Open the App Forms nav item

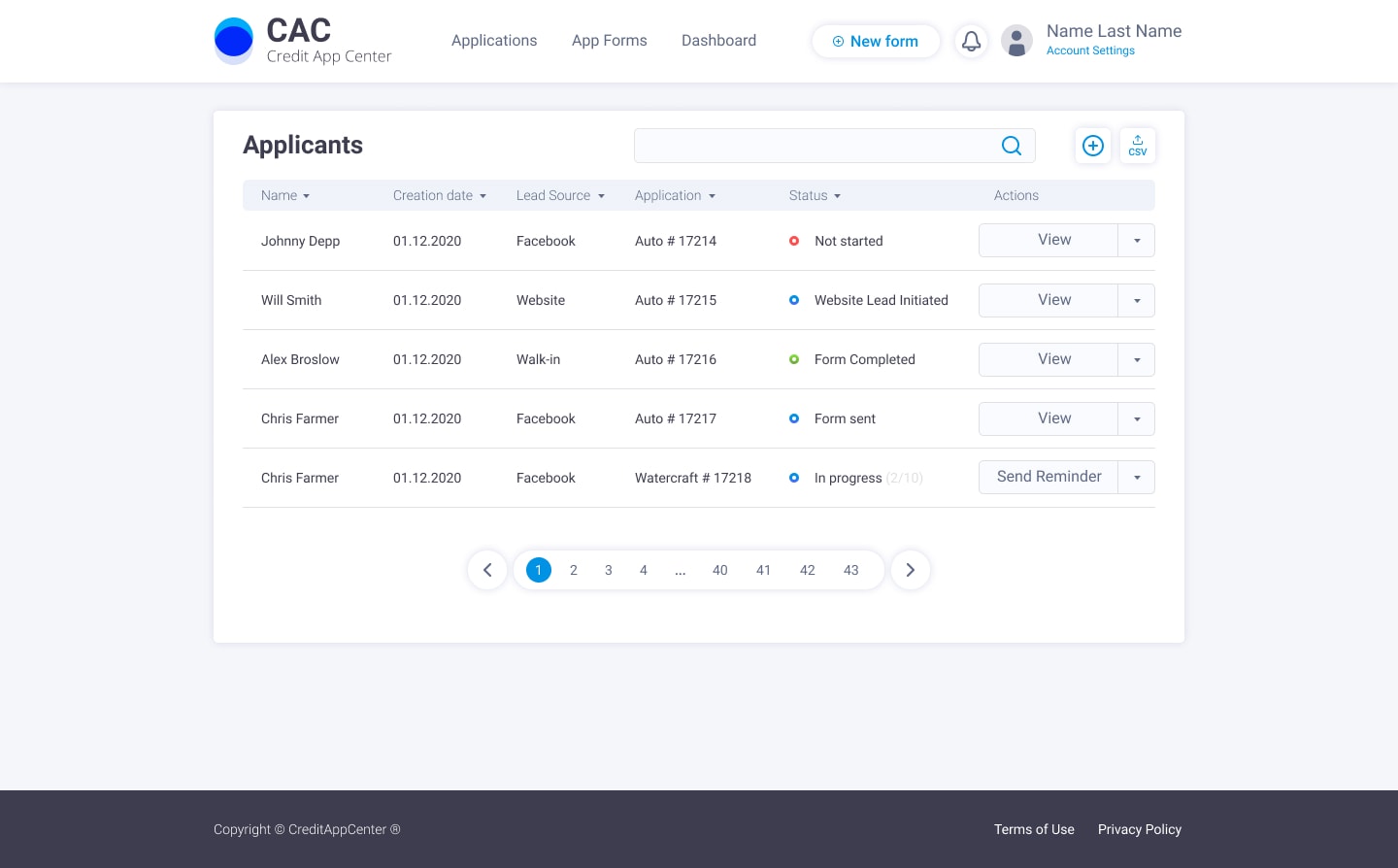tap(610, 41)
